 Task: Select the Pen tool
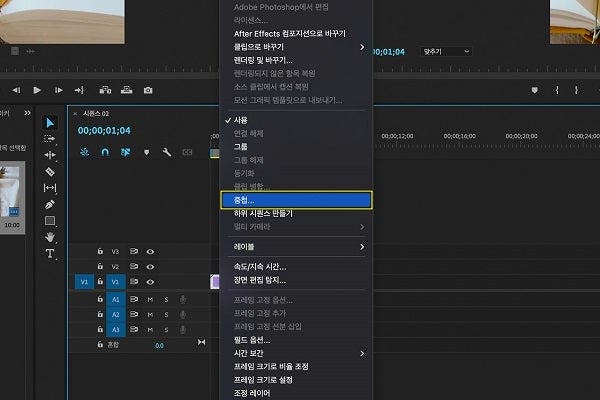(x=50, y=204)
